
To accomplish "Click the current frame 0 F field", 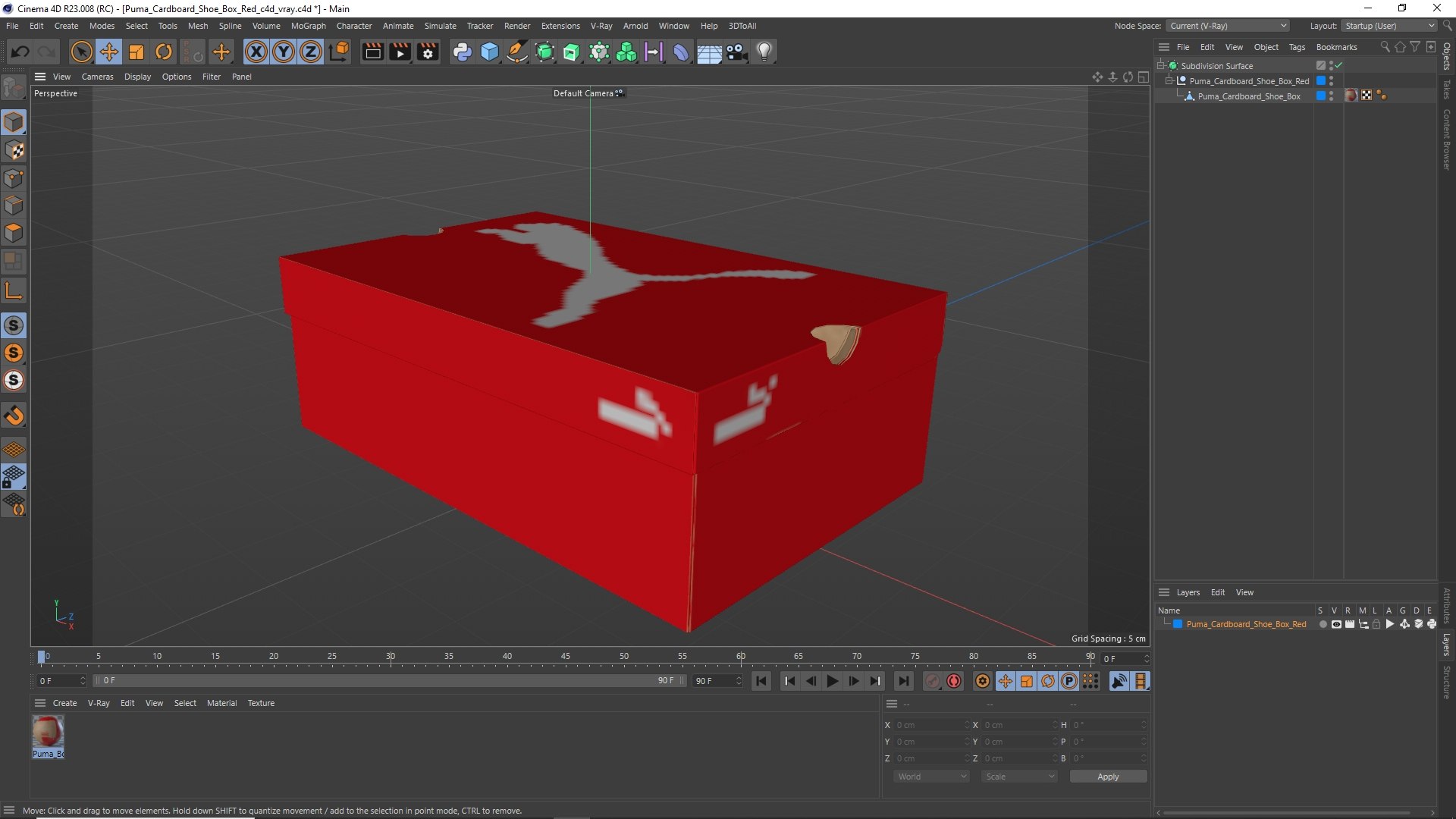I will tap(61, 681).
